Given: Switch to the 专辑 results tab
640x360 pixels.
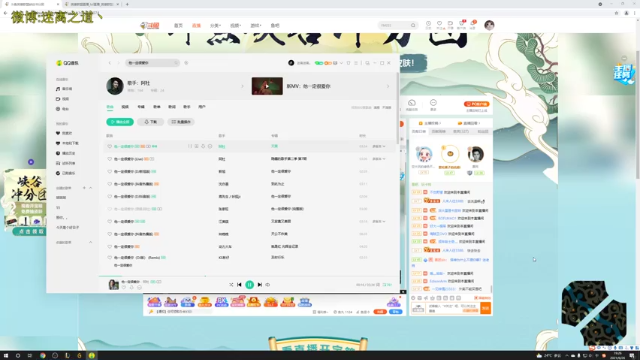Looking at the screenshot, I should pos(141,107).
